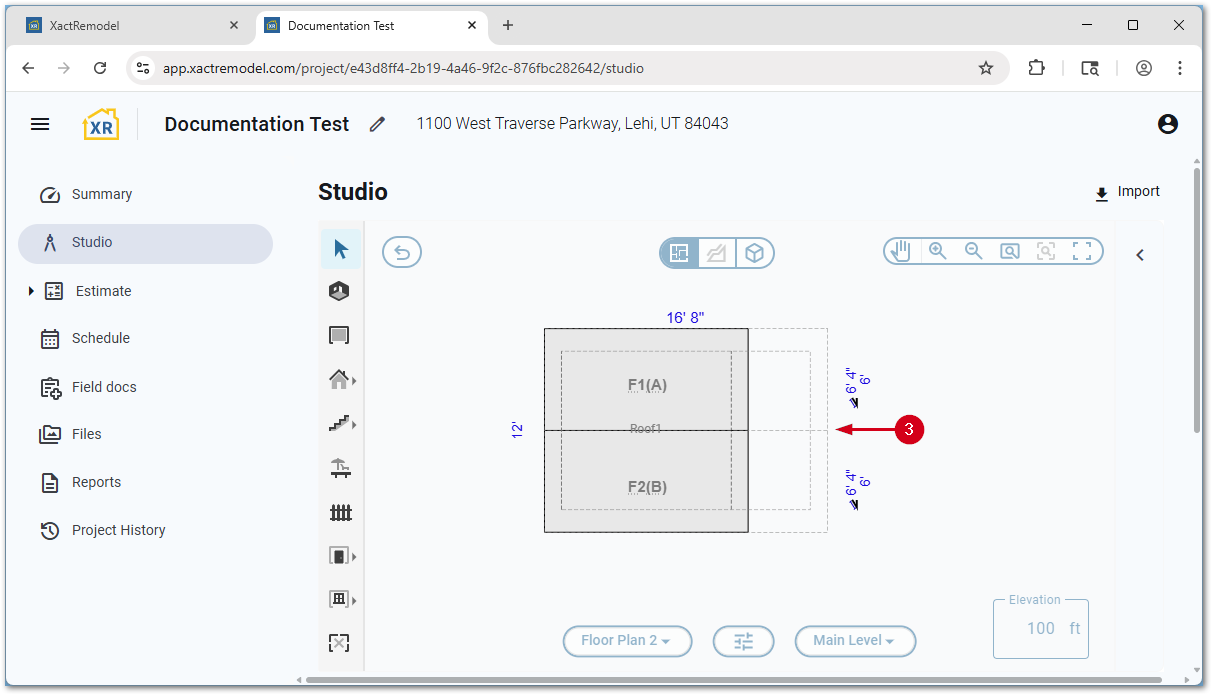Zoom out of the floor plan
The image size is (1212, 695).
point(973,252)
